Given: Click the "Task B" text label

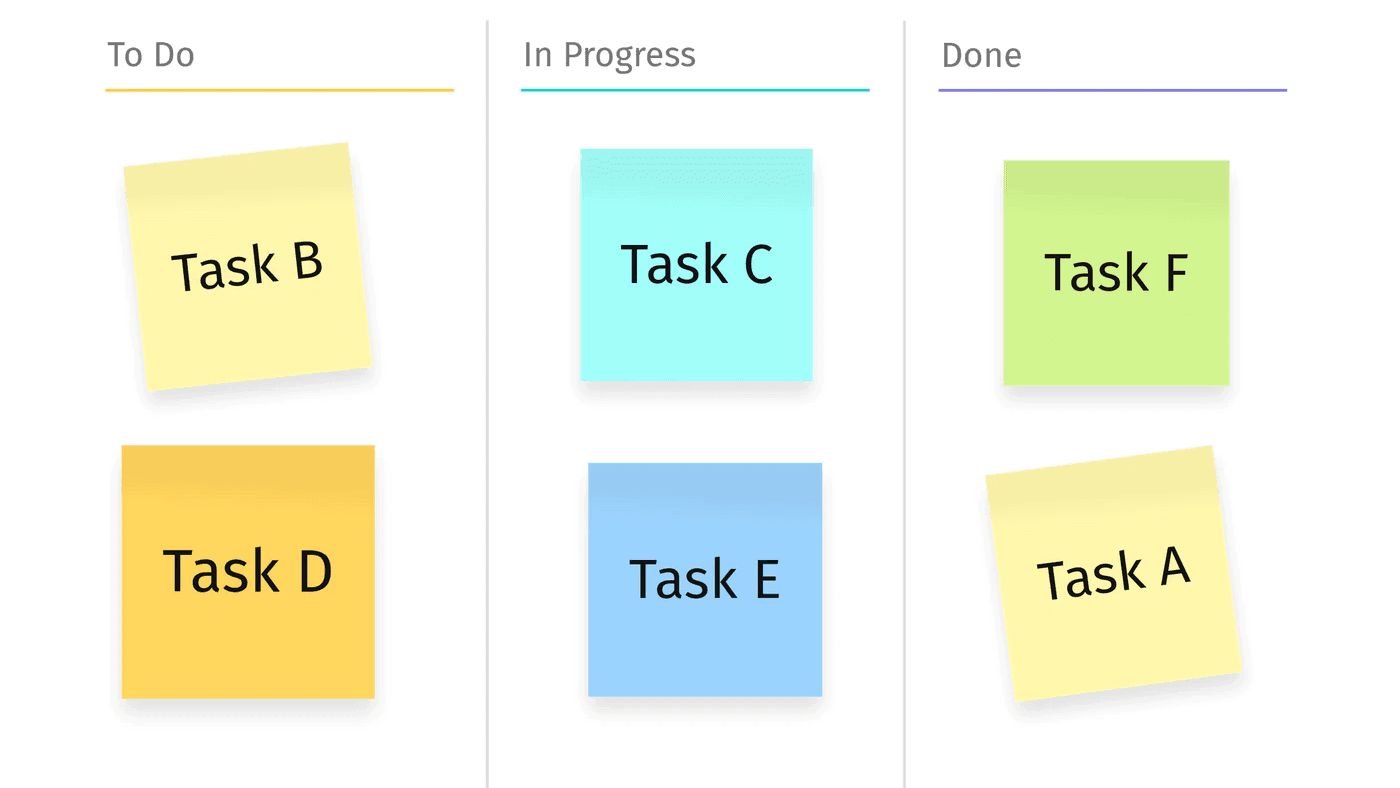Looking at the screenshot, I should tap(247, 267).
